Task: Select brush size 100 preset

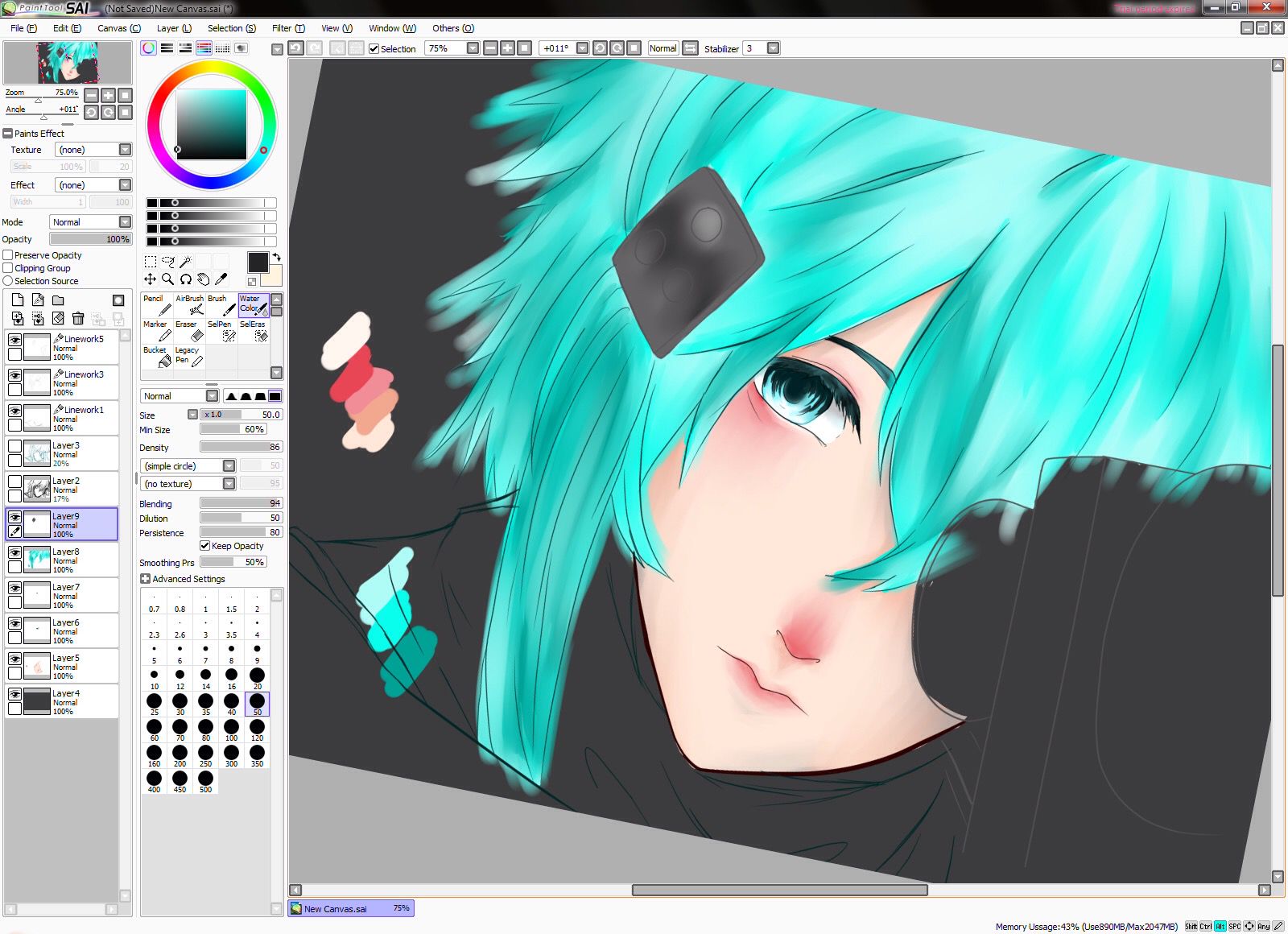Action: click(x=231, y=729)
